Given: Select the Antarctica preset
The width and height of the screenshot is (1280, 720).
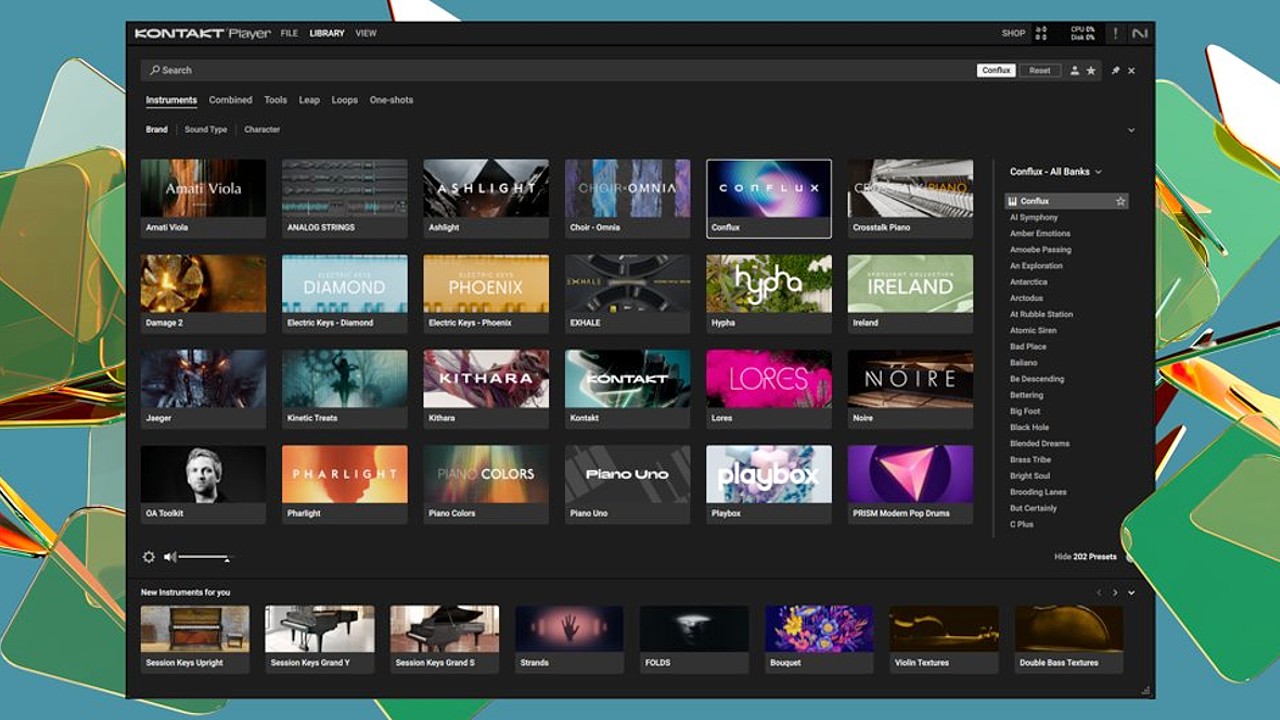Looking at the screenshot, I should (x=1028, y=282).
